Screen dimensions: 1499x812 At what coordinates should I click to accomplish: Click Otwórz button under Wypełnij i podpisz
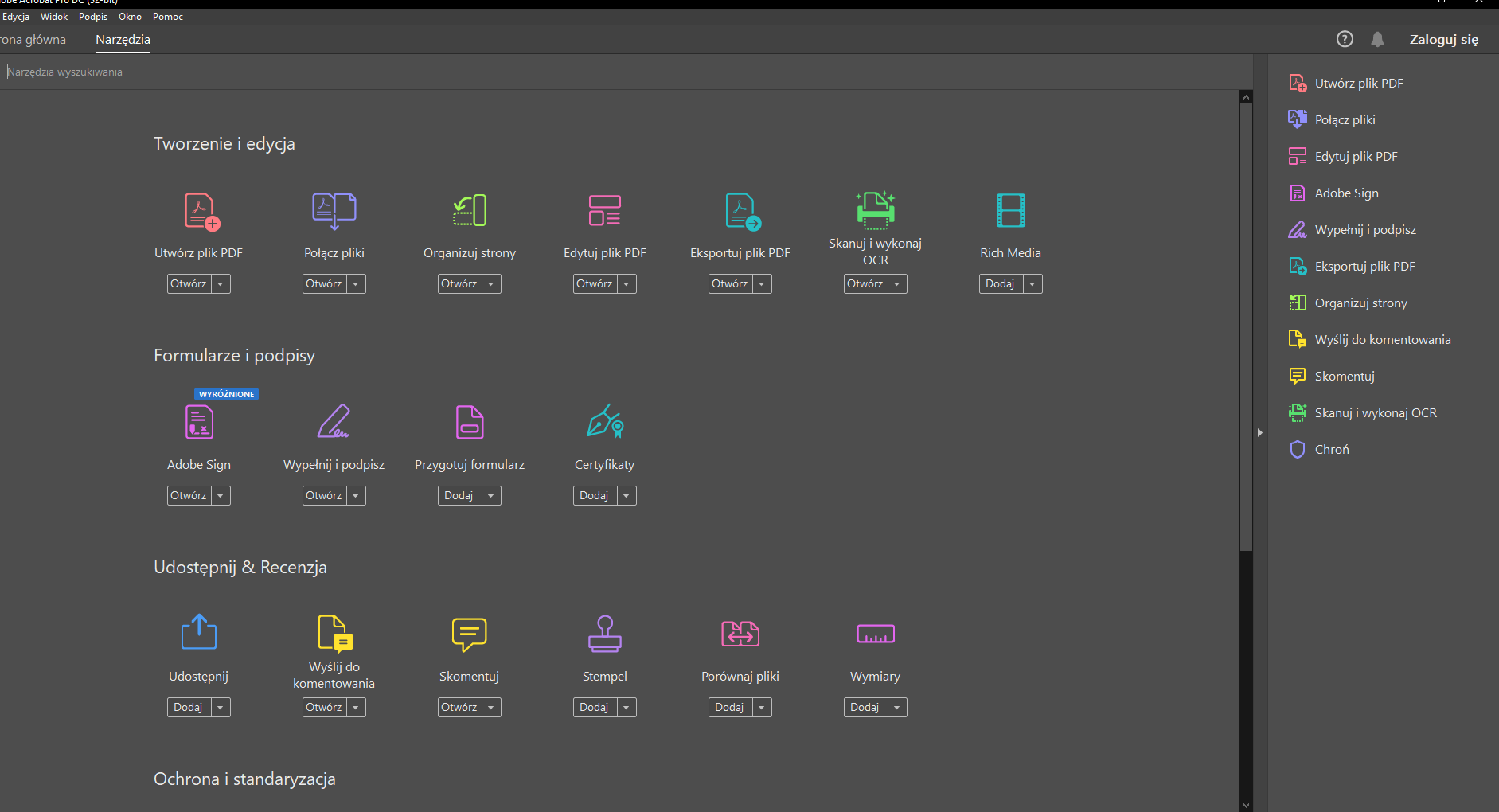click(325, 495)
